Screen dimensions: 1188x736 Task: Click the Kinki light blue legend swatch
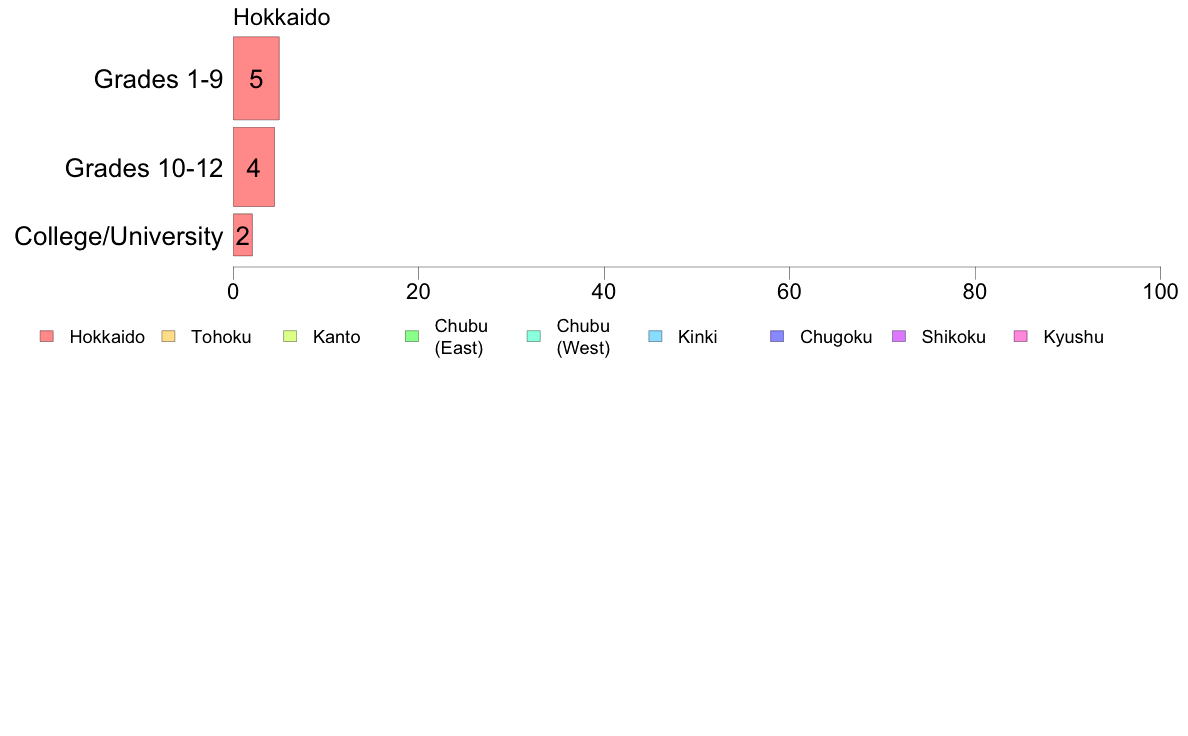point(655,337)
